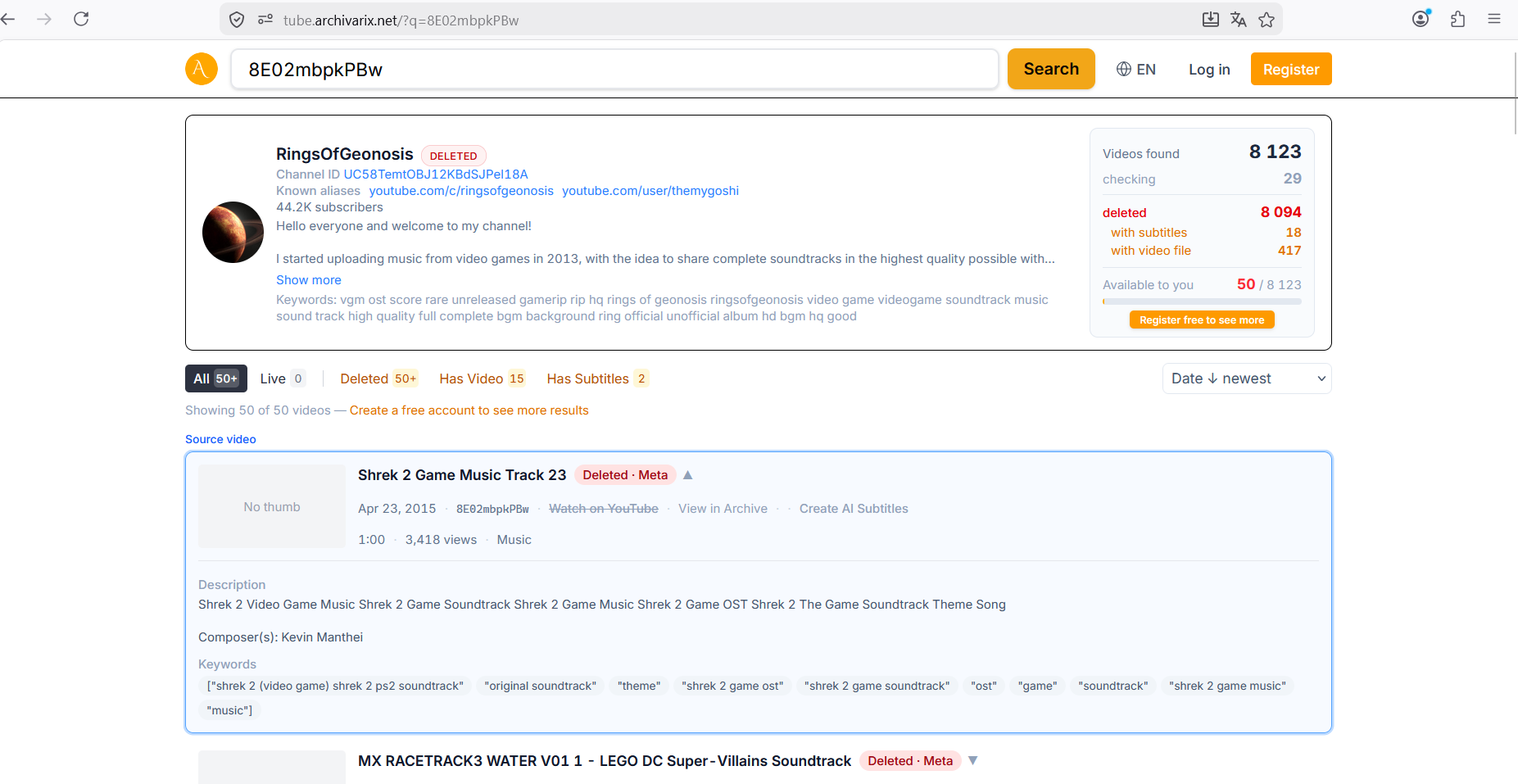Image resolution: width=1518 pixels, height=784 pixels.
Task: Select the Has Video 15 filter tab
Action: [x=482, y=378]
